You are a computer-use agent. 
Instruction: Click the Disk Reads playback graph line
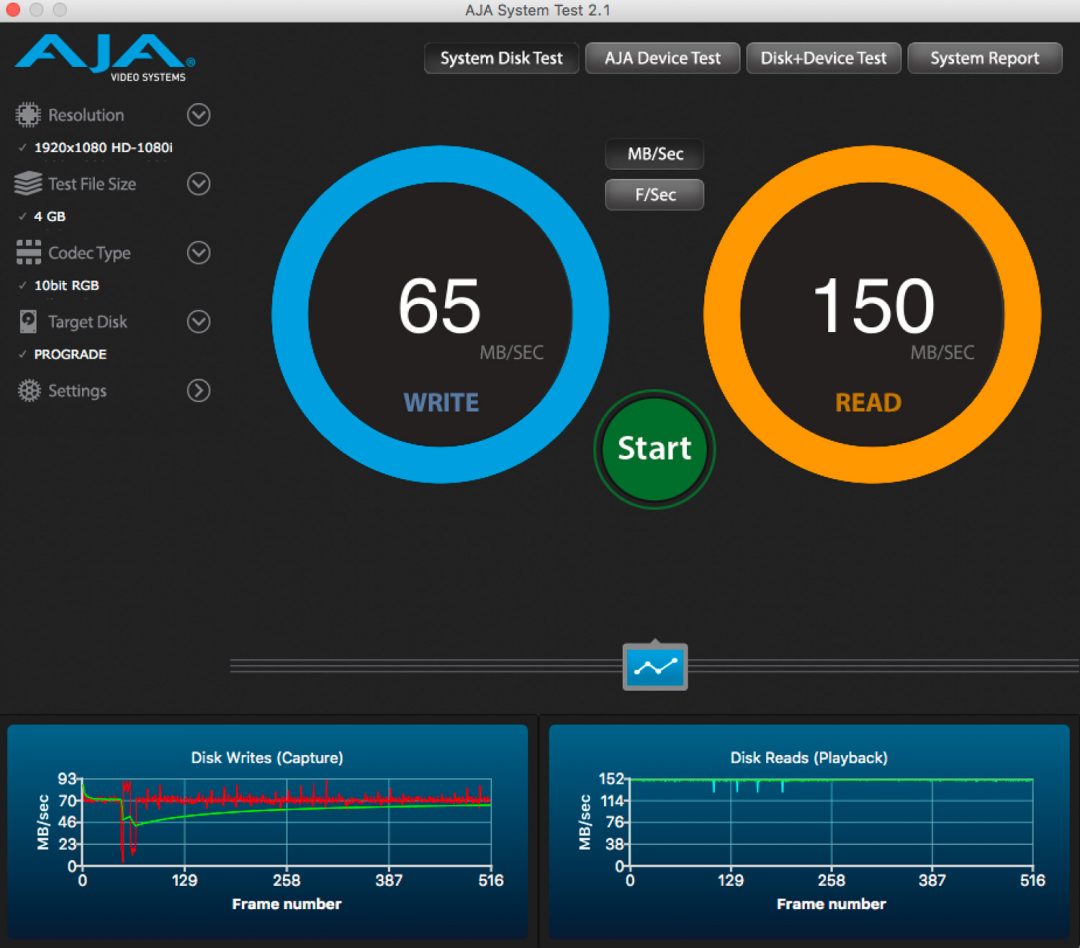(x=830, y=781)
